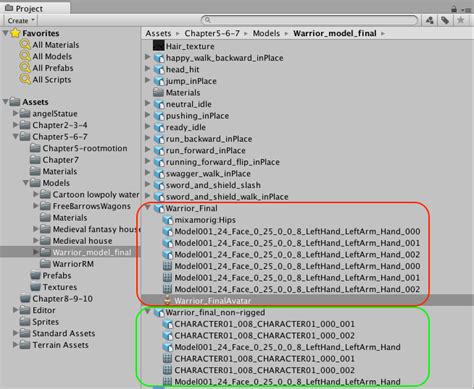Click Assets in the breadcrumb path
Image resolution: width=474 pixels, height=389 pixels.
(x=158, y=33)
